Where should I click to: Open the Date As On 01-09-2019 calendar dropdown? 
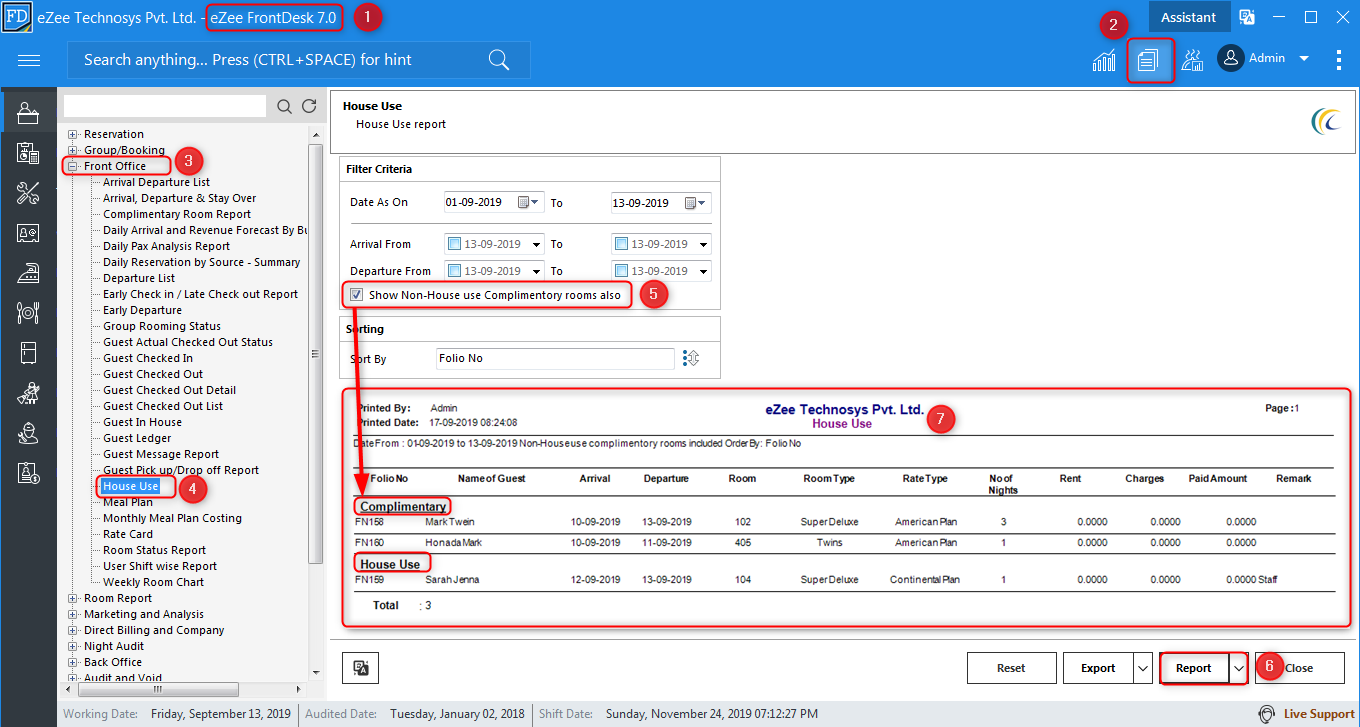pos(528,203)
